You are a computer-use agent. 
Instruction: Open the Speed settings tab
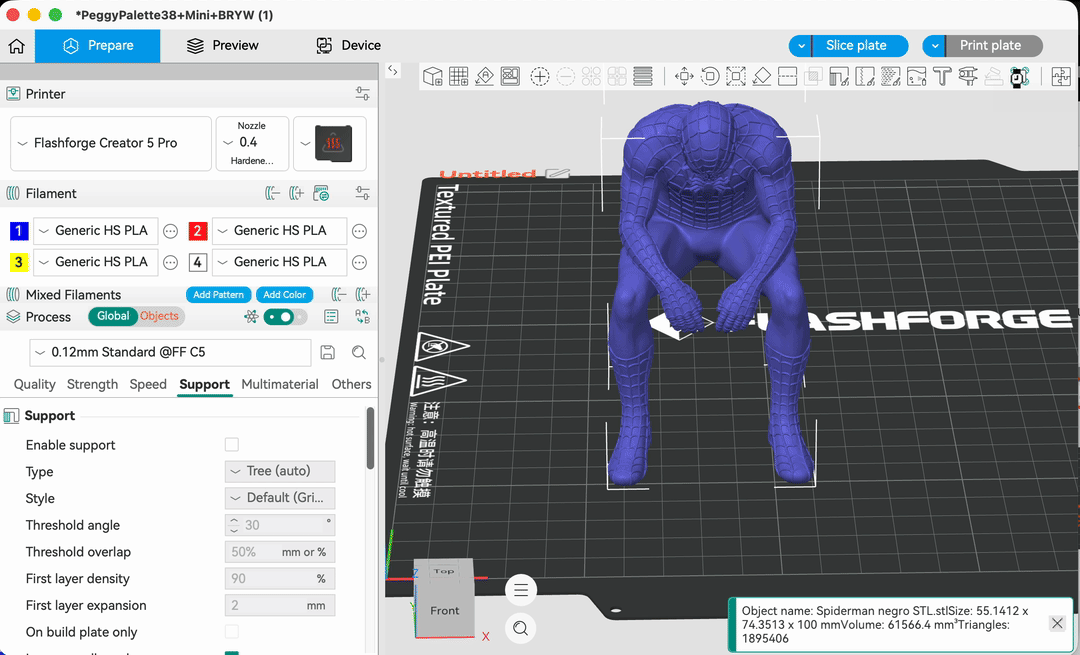pos(148,384)
